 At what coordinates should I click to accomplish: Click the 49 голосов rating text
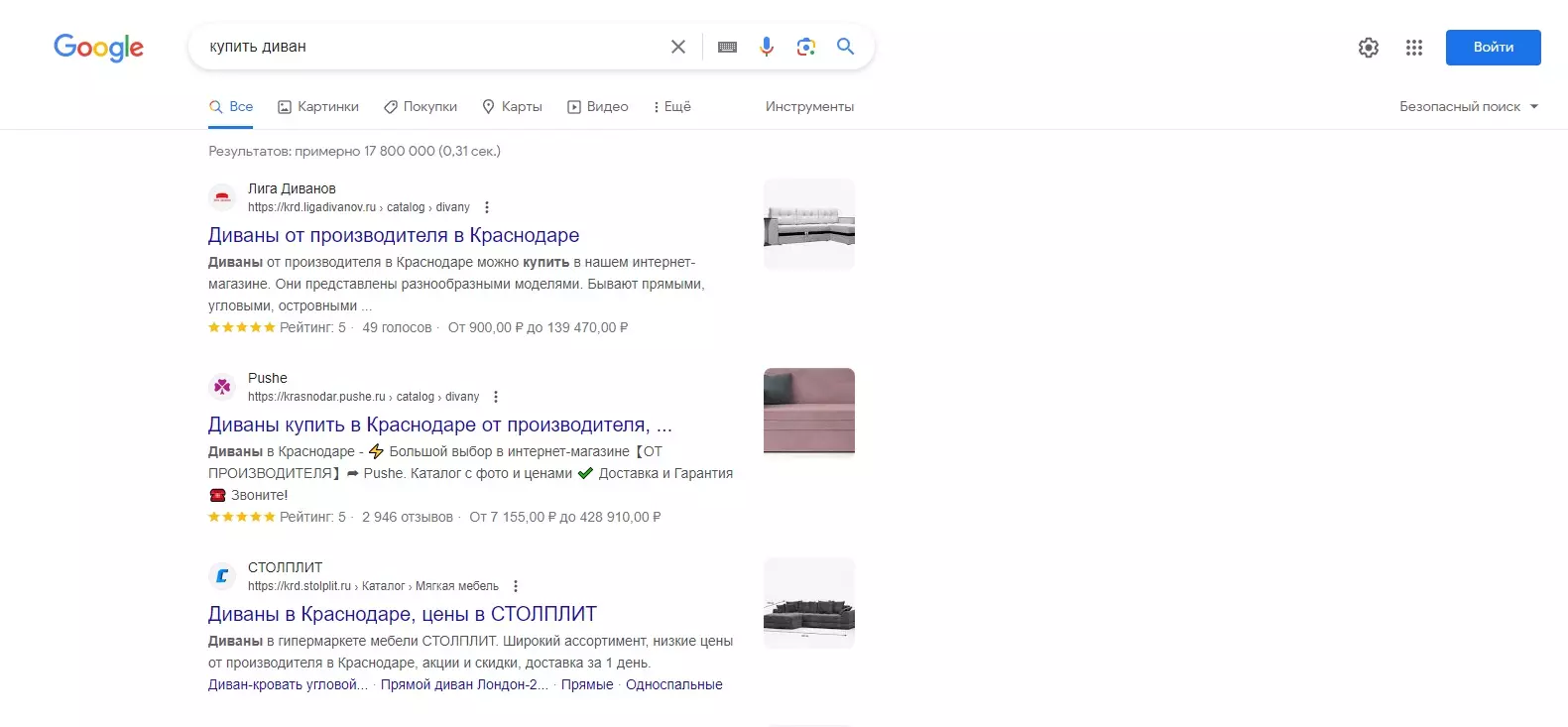[x=397, y=327]
